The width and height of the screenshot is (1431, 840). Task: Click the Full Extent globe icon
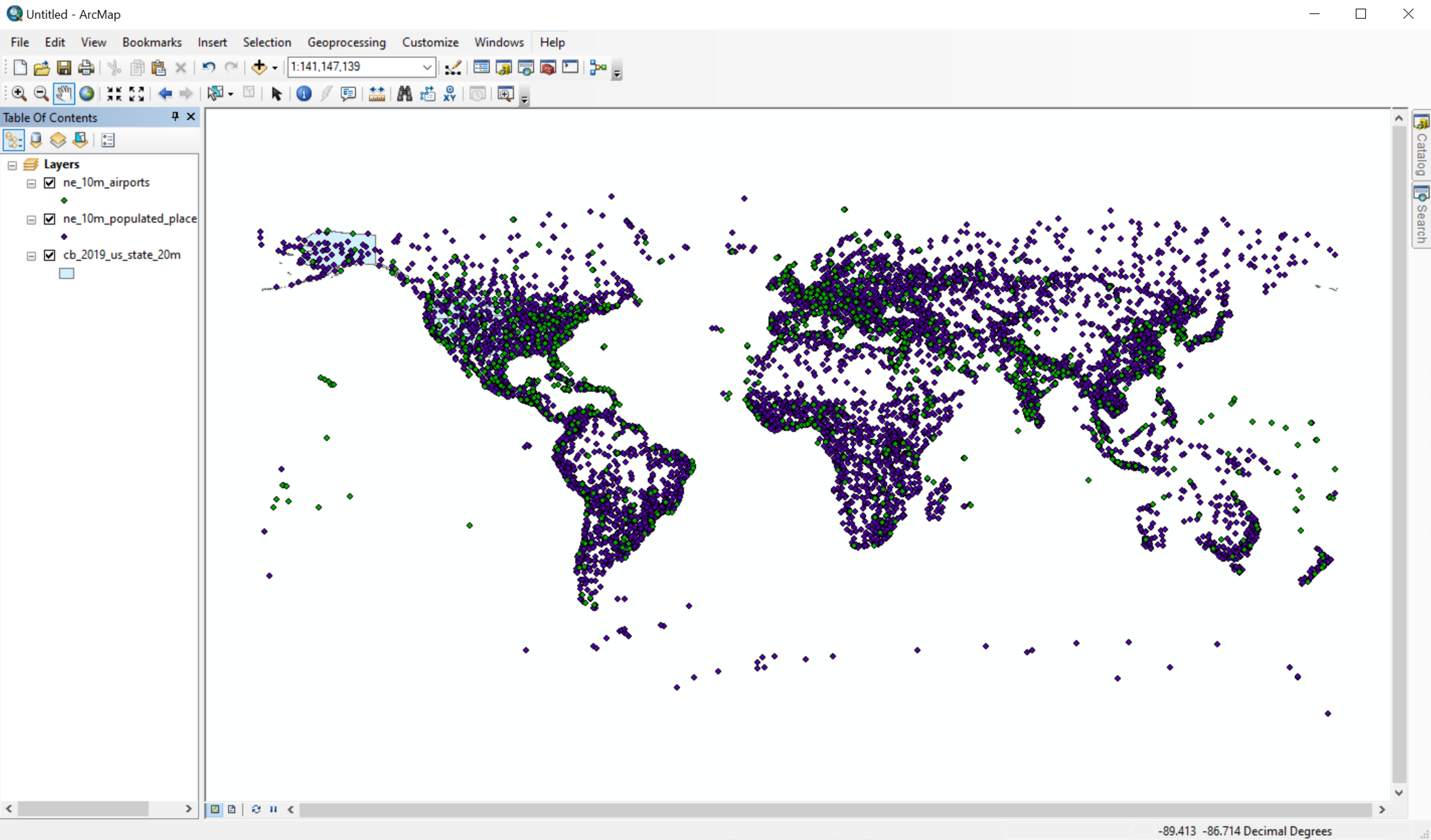point(86,94)
